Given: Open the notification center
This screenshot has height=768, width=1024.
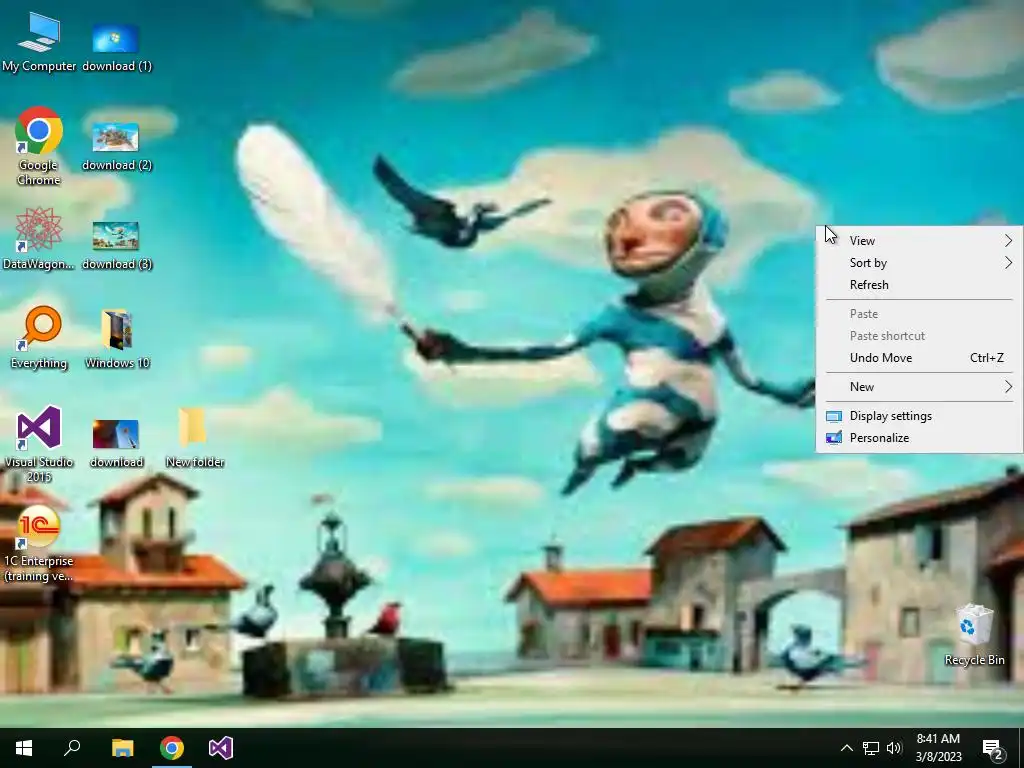Looking at the screenshot, I should 993,748.
